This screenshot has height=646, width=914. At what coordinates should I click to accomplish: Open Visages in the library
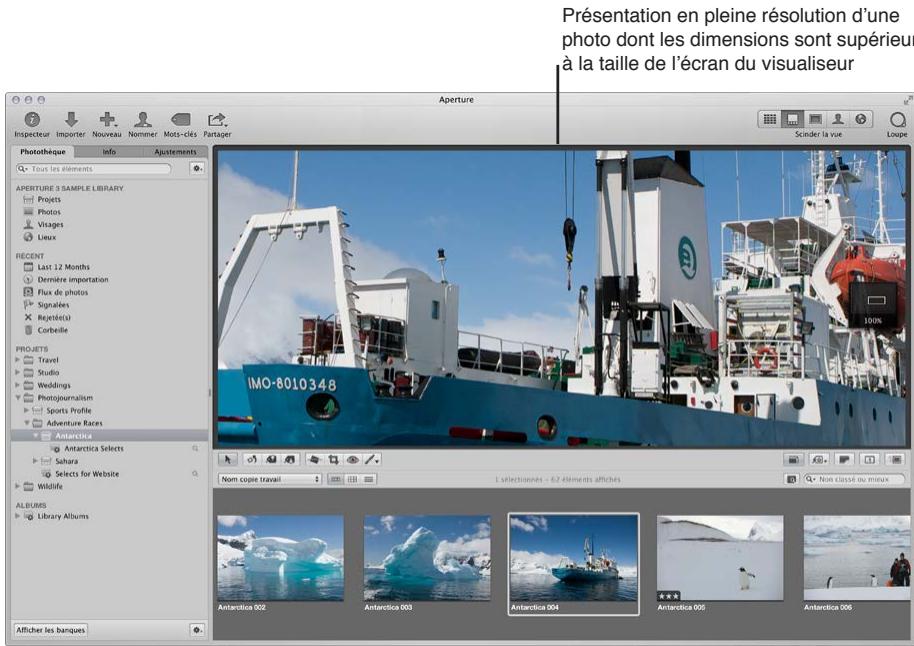[50, 224]
